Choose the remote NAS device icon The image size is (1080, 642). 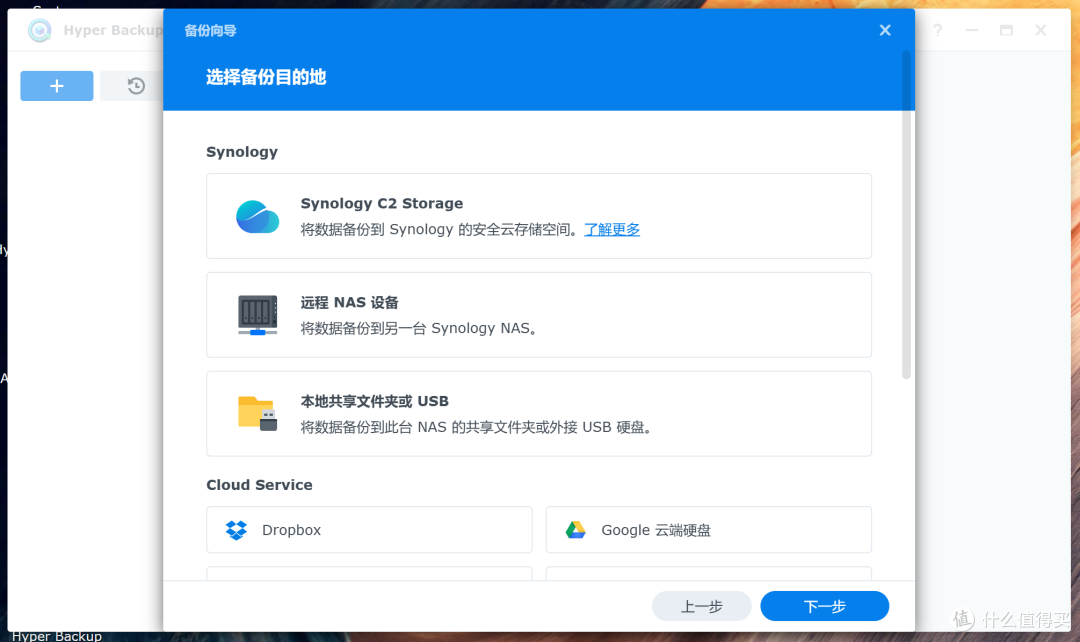pyautogui.click(x=258, y=315)
